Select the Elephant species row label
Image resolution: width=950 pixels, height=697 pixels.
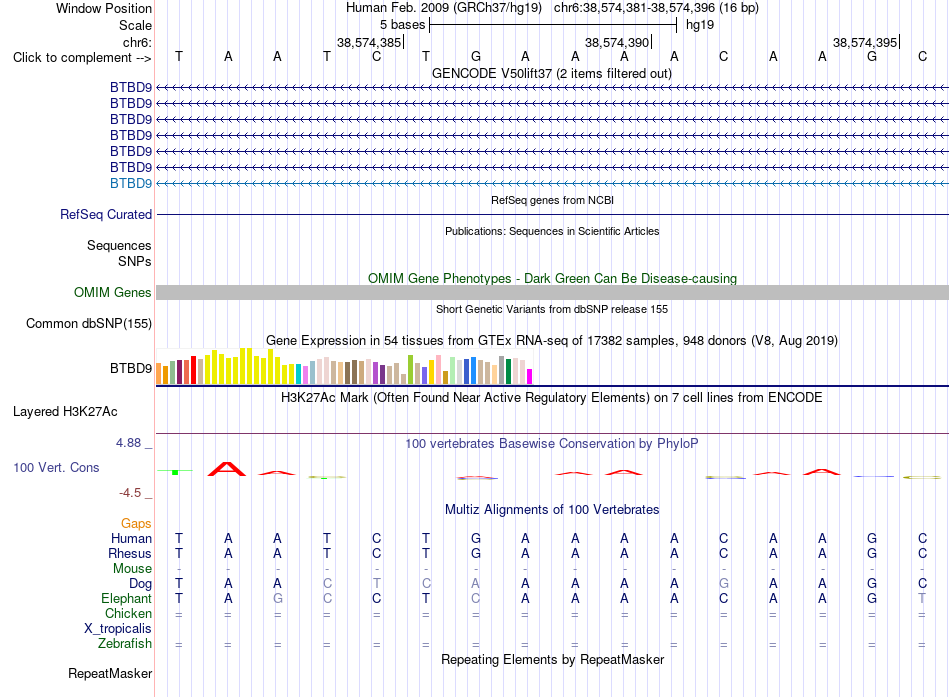(127, 599)
